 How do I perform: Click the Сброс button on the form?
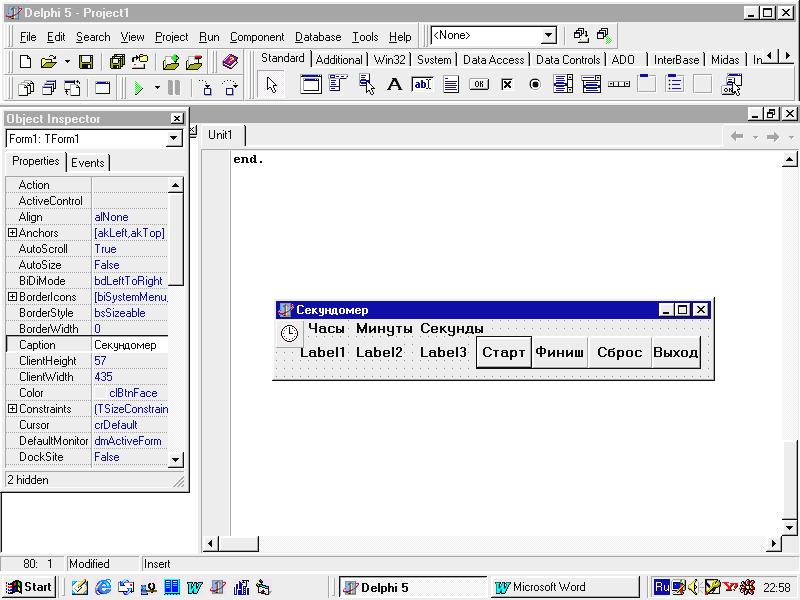[x=619, y=352]
